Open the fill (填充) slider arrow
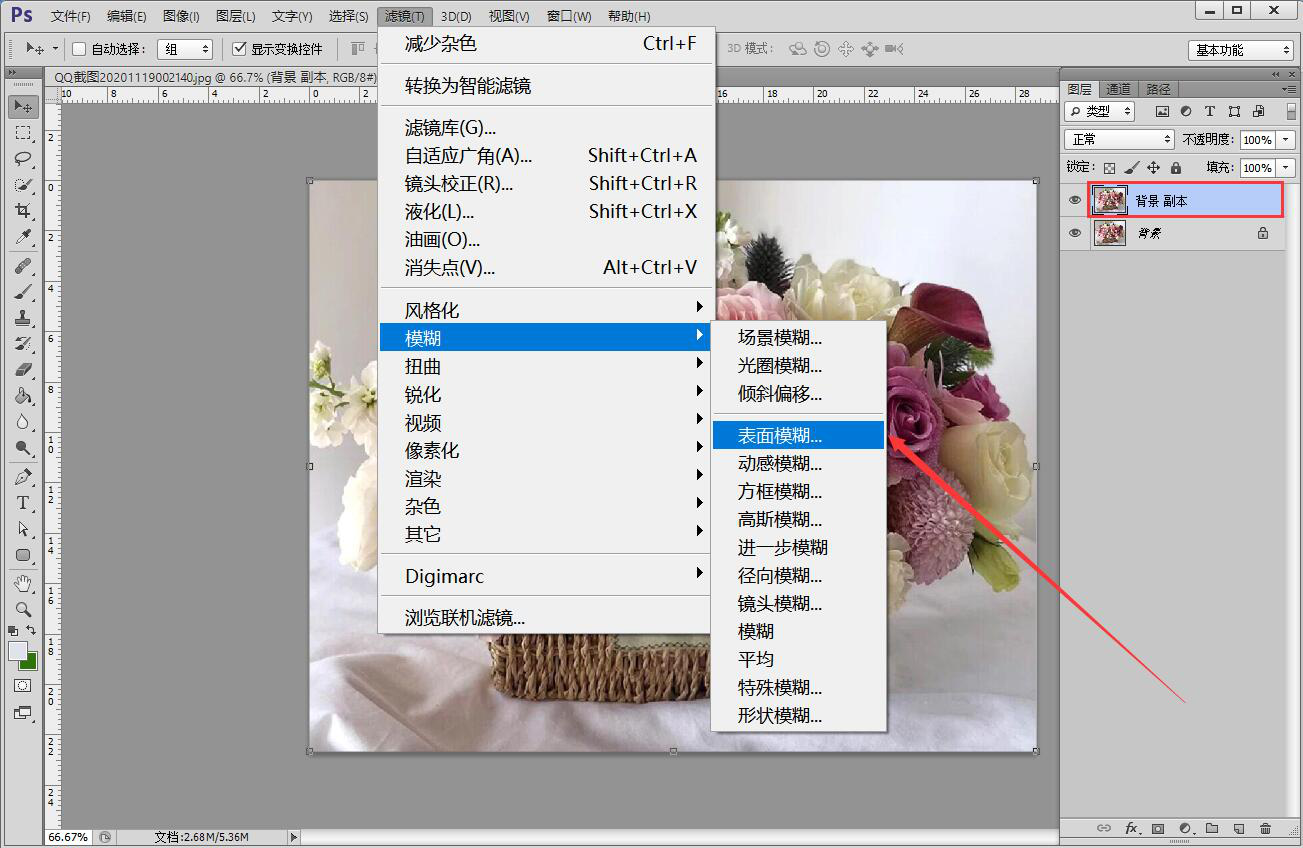This screenshot has height=848, width=1303. tap(1286, 168)
